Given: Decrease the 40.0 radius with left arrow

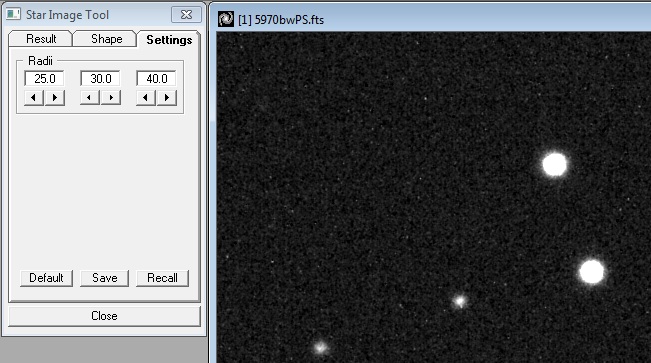Looking at the screenshot, I should (x=146, y=98).
